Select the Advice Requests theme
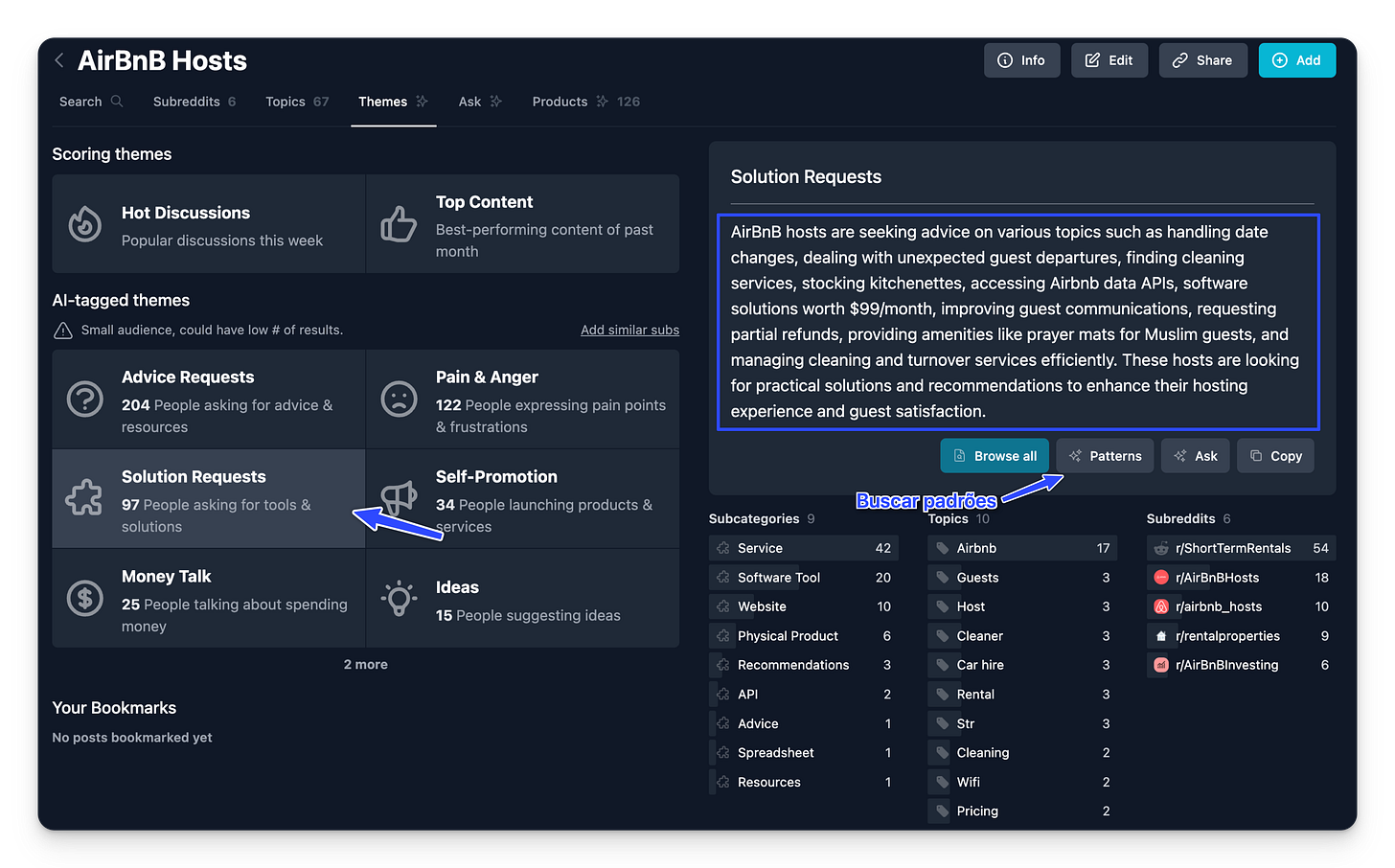 pos(209,400)
